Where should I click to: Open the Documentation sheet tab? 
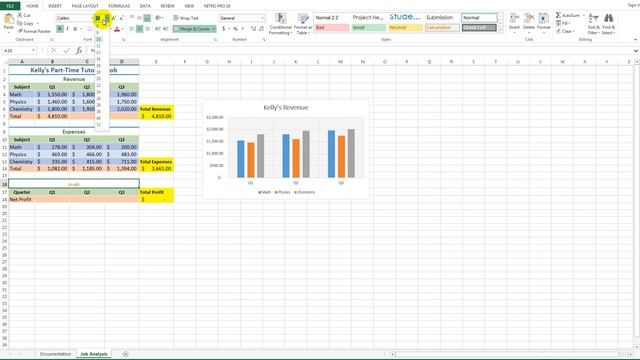(55, 354)
